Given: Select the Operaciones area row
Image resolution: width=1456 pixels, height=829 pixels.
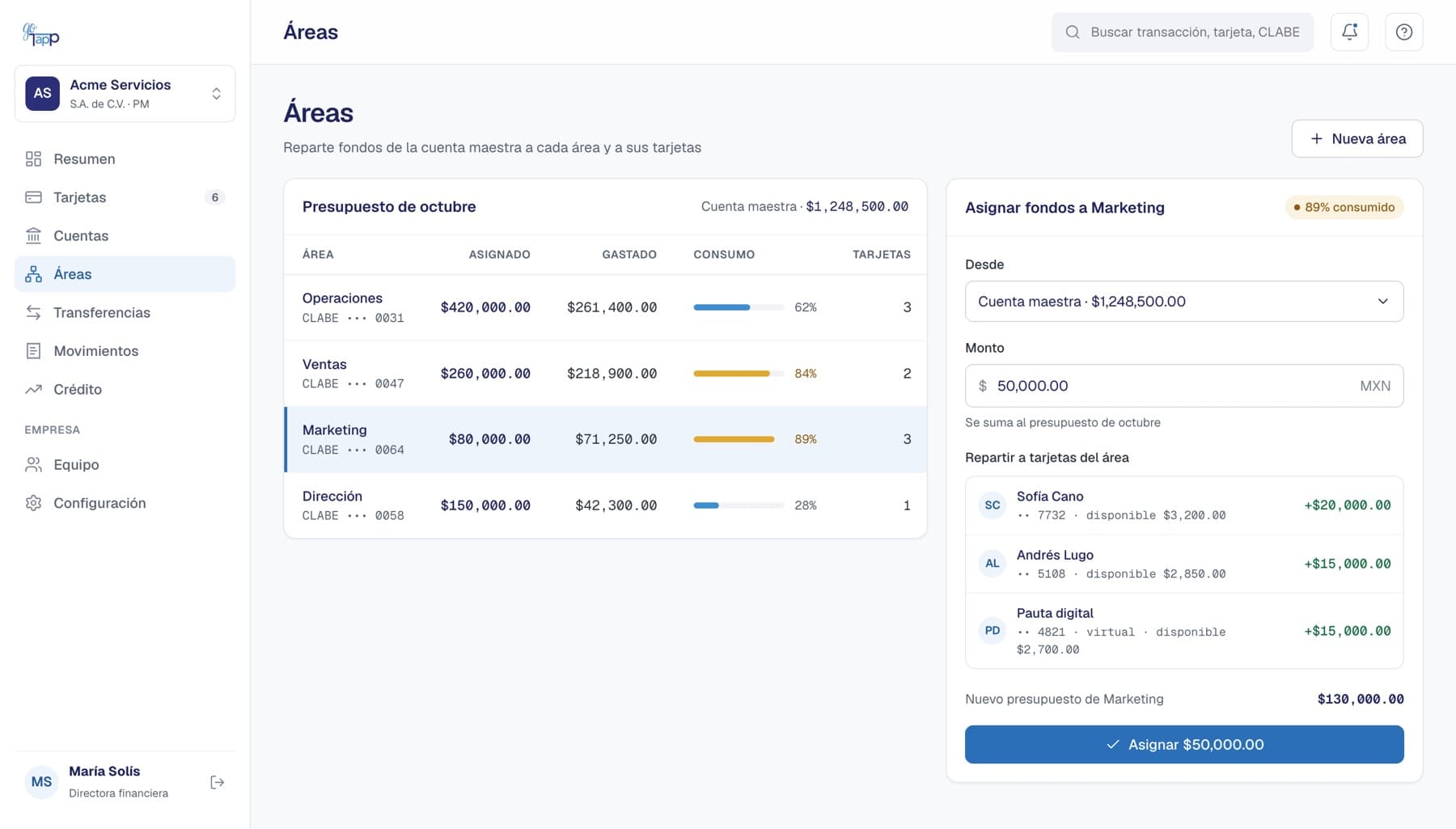Looking at the screenshot, I should [x=605, y=307].
